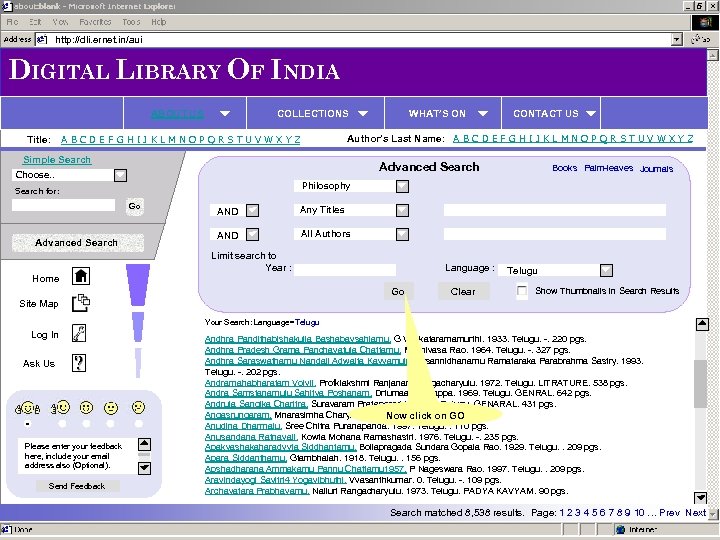Select the second smiley feedback face
Viewport: 720px width, 540px height.
click(x=61, y=407)
